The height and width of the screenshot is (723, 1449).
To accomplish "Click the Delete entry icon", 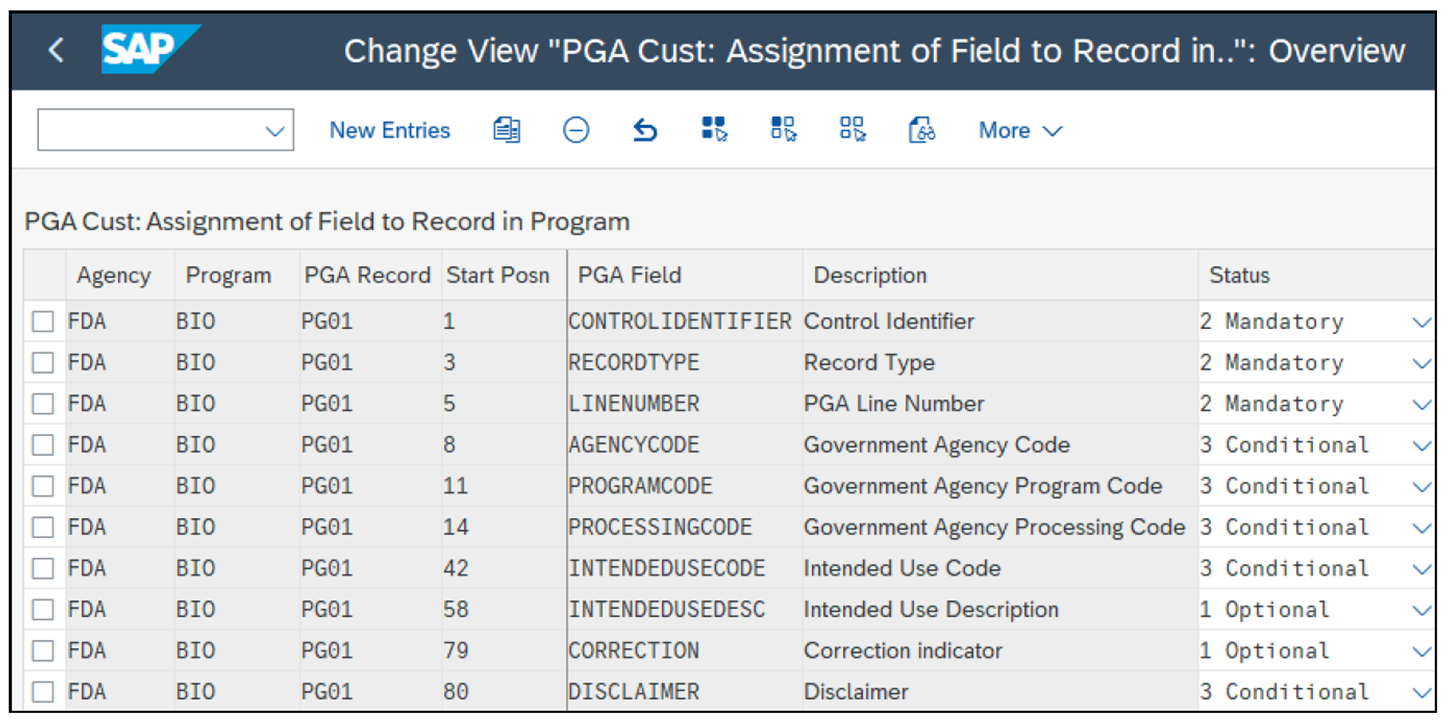I will [575, 129].
